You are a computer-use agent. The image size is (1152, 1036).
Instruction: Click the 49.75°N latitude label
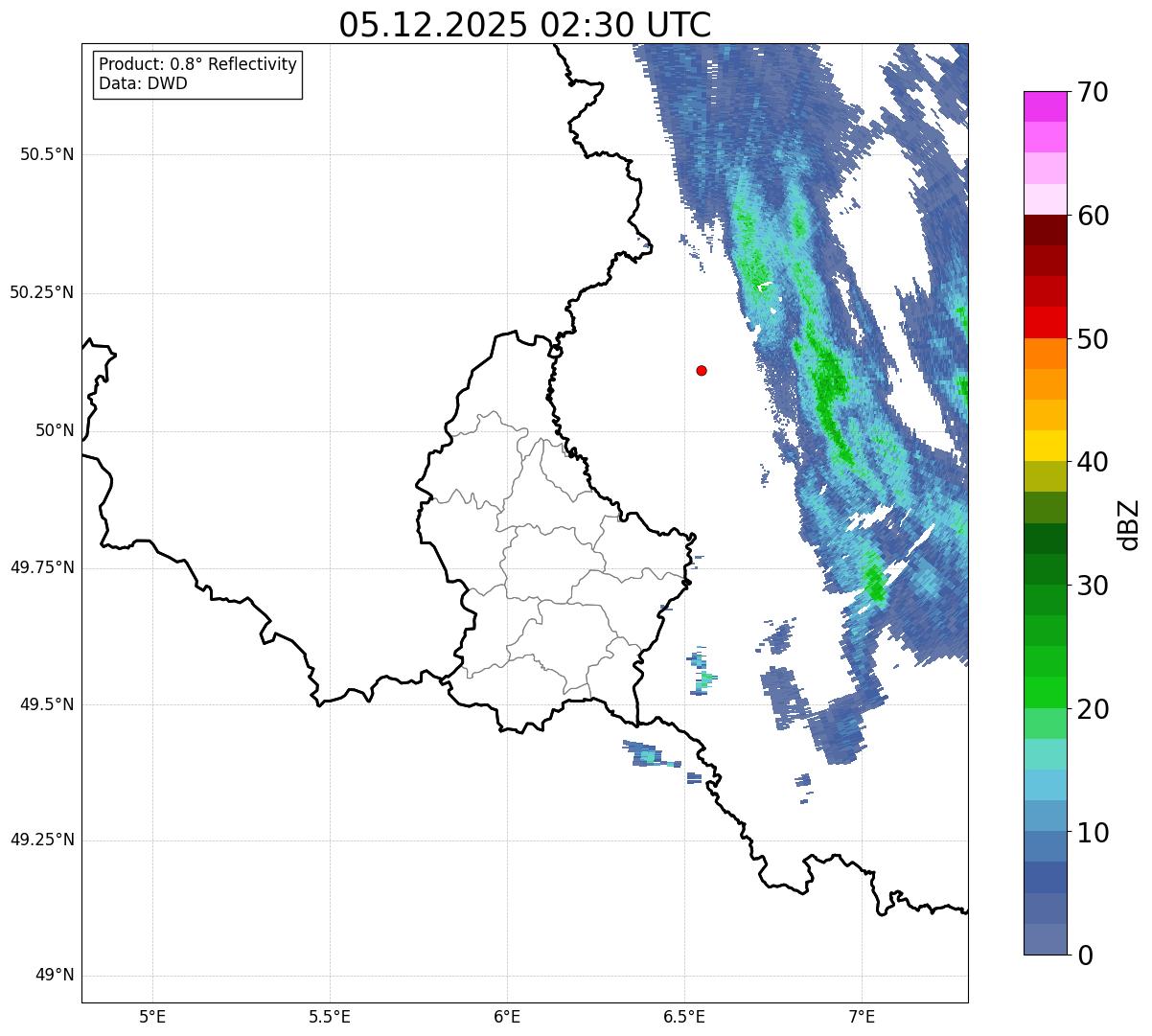click(x=41, y=567)
